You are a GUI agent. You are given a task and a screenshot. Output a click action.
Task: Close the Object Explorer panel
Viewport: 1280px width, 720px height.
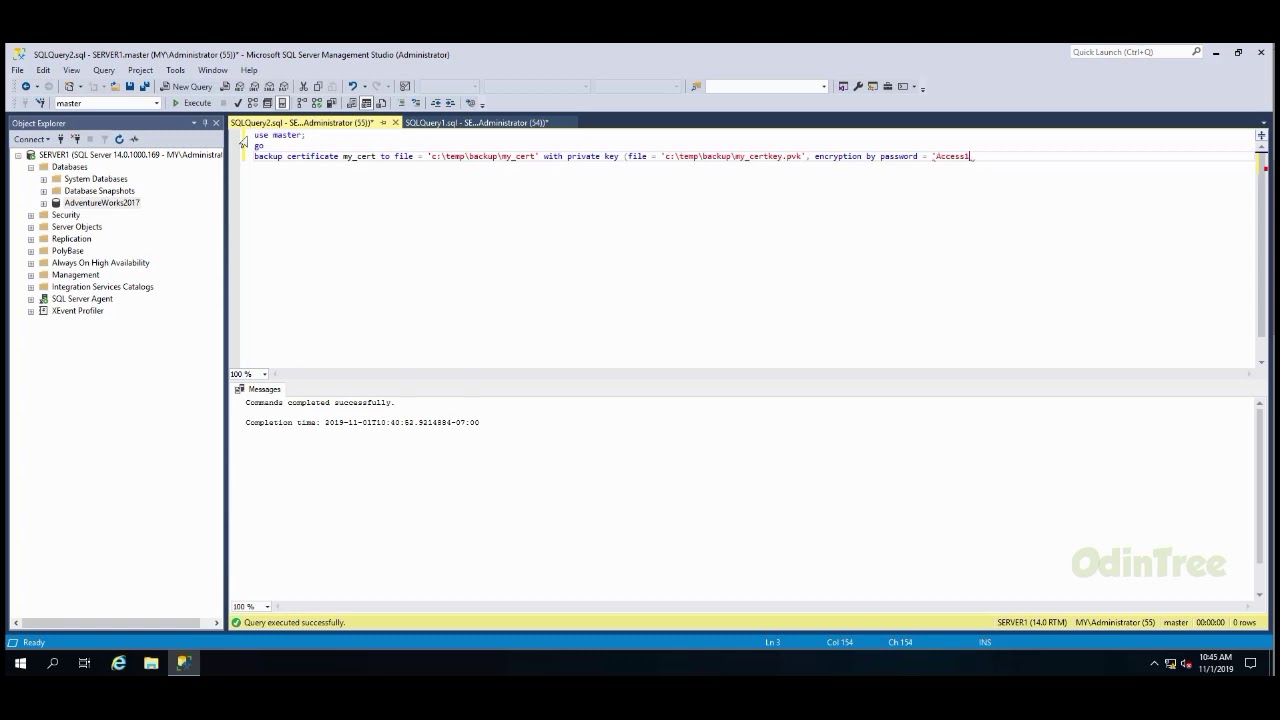(x=216, y=123)
